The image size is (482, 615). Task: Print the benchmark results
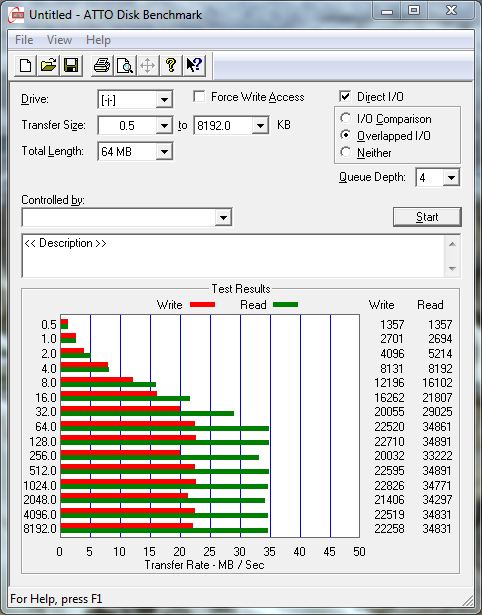point(102,65)
